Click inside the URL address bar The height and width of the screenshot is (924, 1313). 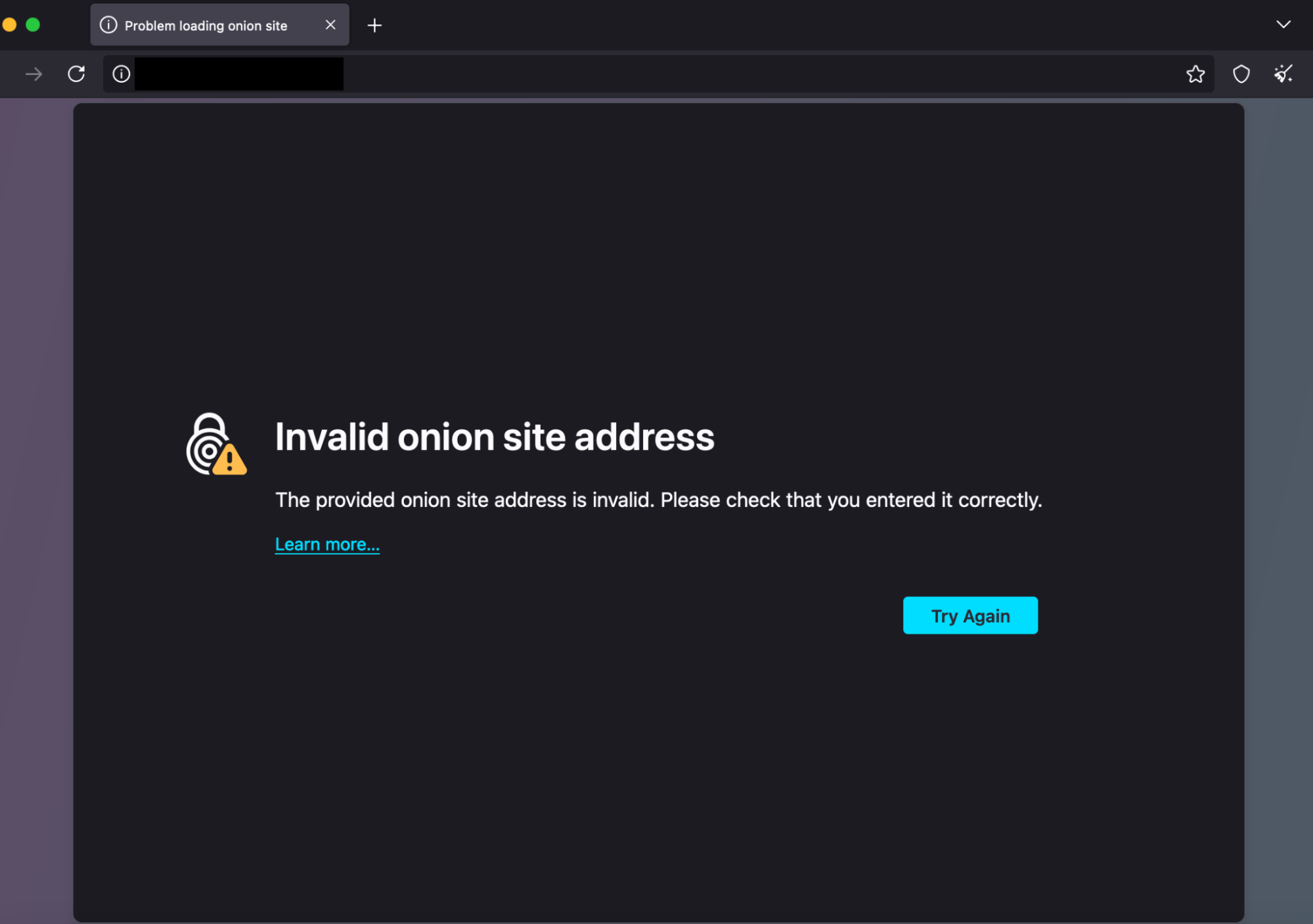point(525,74)
